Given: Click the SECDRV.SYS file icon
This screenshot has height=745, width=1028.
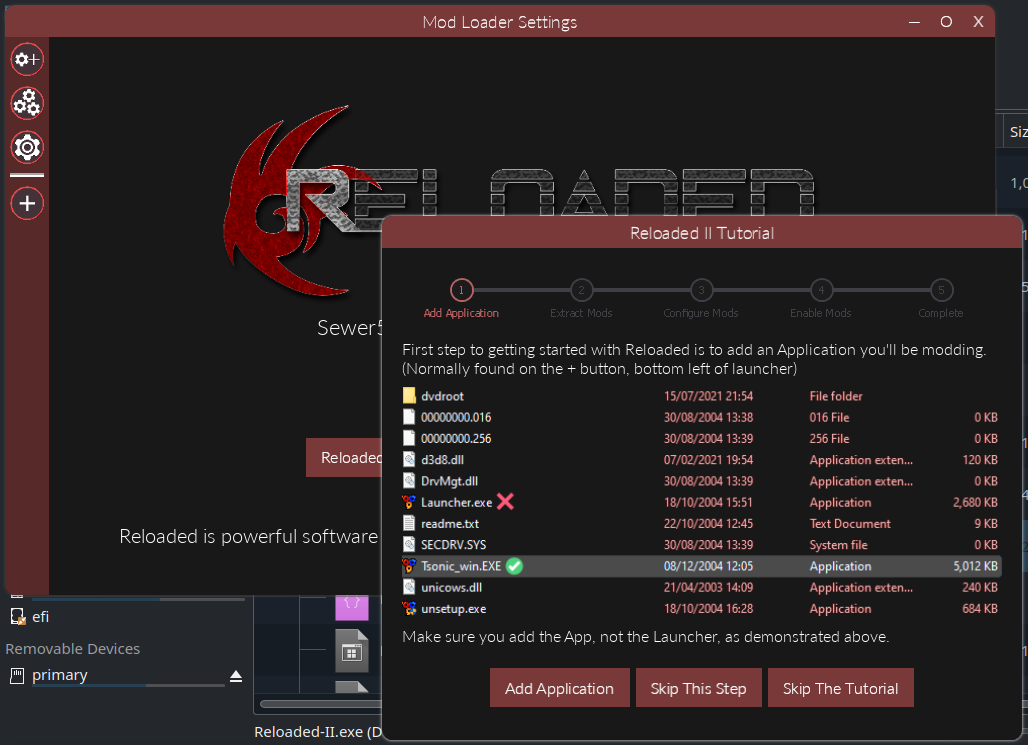Looking at the screenshot, I should (x=409, y=544).
